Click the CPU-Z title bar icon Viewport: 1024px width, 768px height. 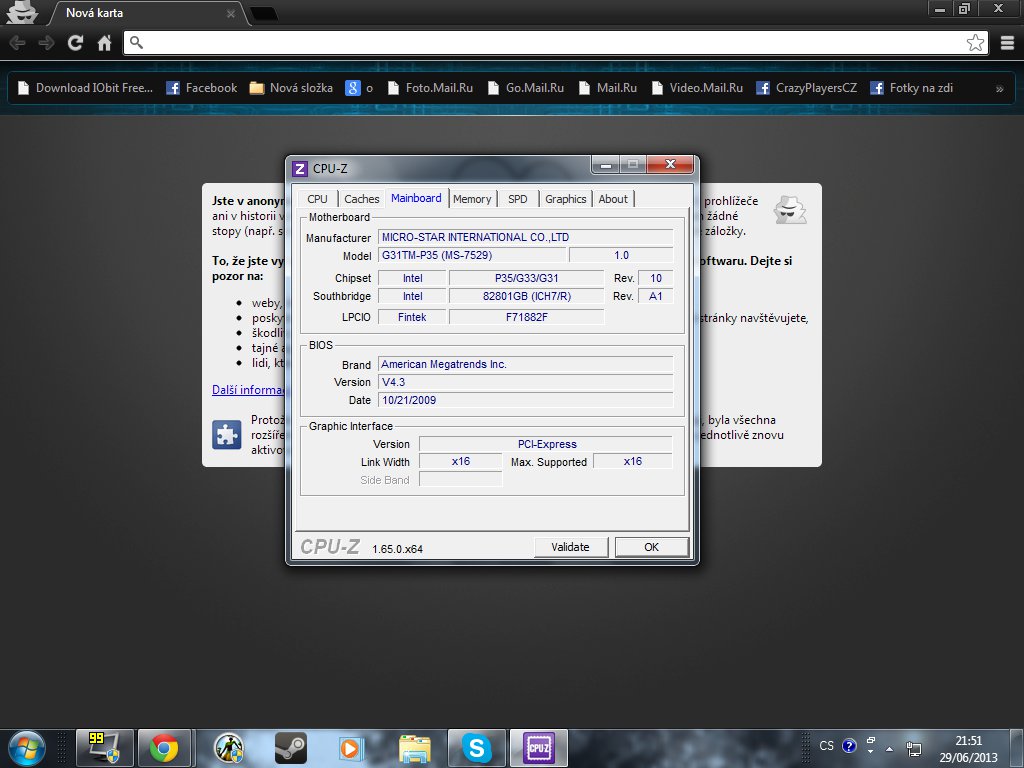click(x=300, y=169)
